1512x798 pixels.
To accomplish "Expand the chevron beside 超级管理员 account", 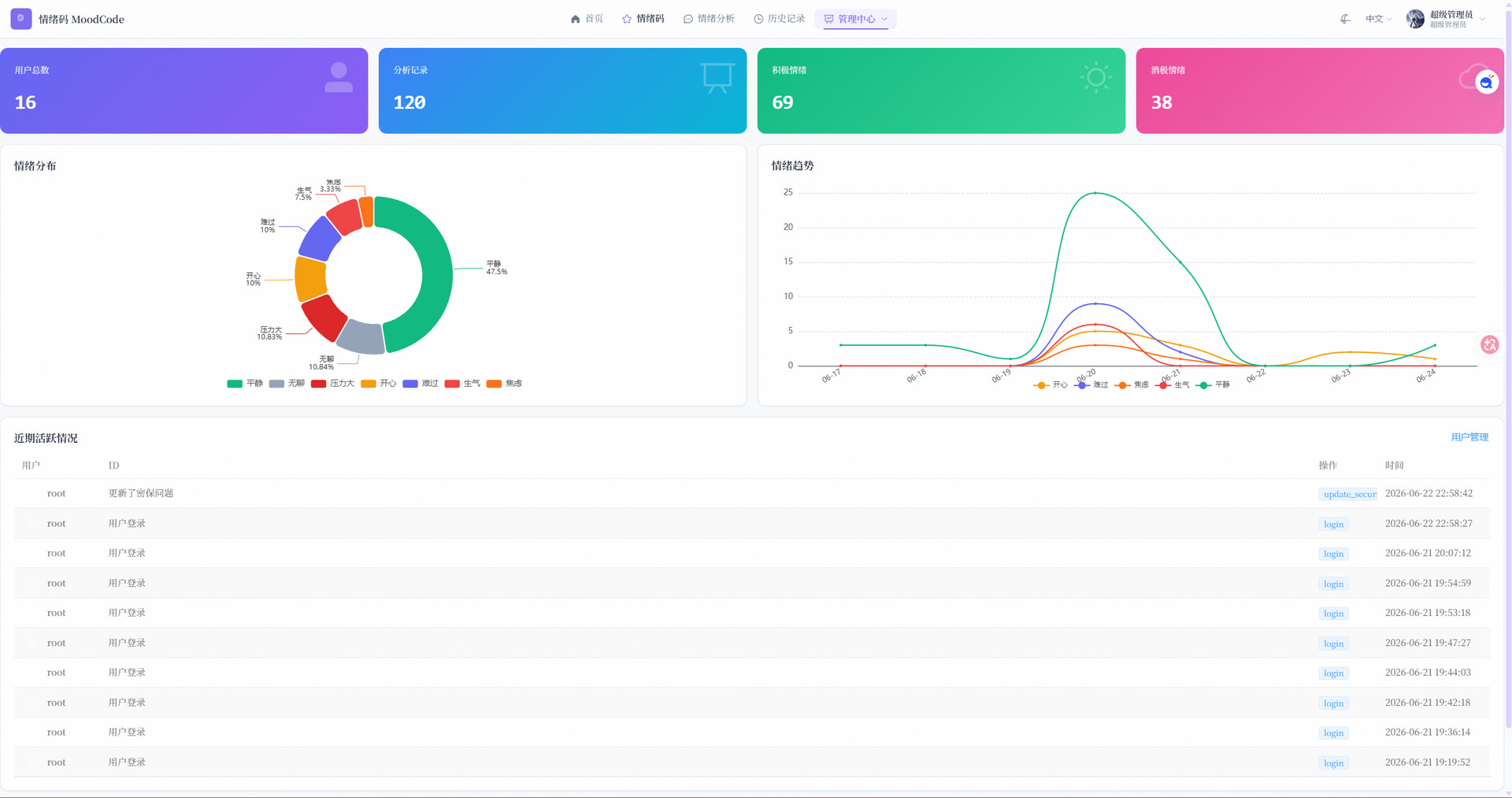I will pos(1483,19).
